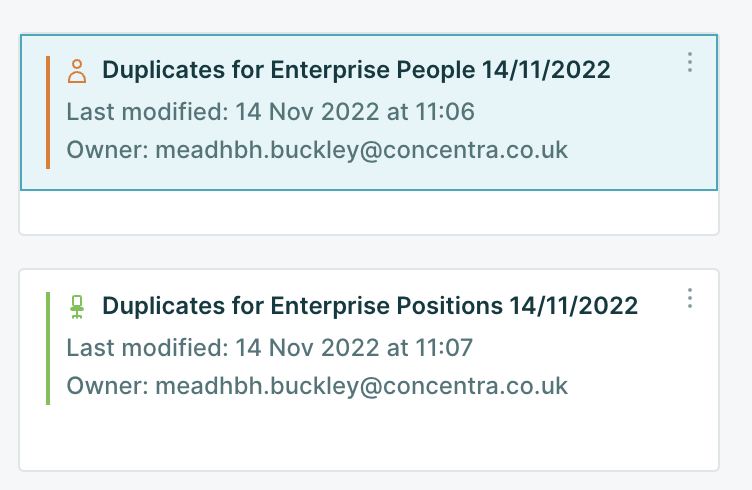Viewport: 752px width, 490px height.
Task: Click the green color bar on Positions card
Action: point(47,348)
